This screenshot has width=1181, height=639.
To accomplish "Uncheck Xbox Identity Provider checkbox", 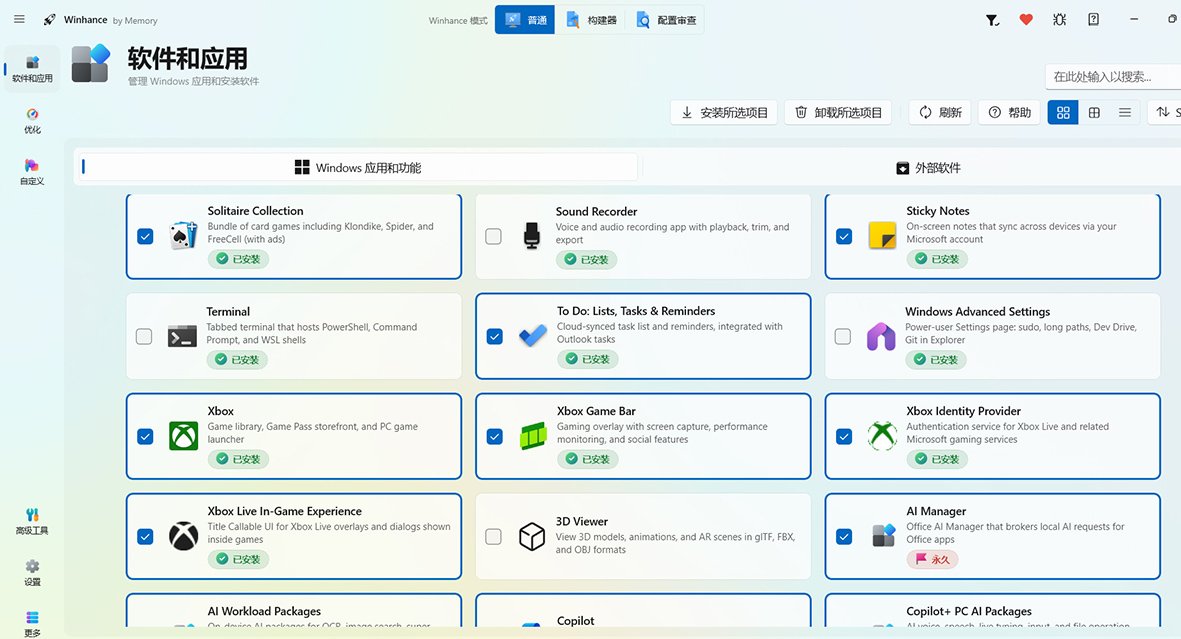I will point(844,436).
